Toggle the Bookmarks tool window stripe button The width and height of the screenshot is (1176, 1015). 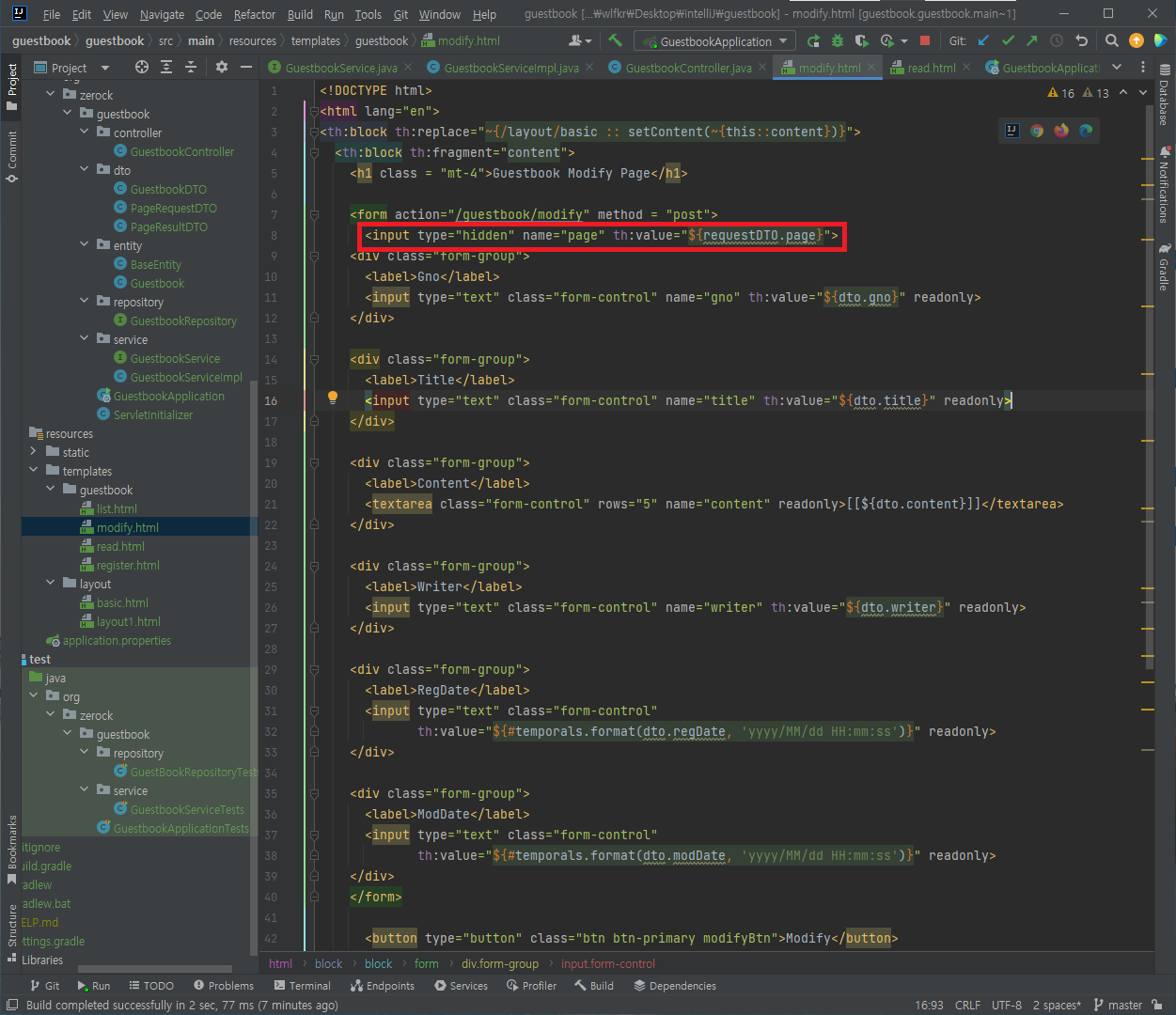(x=11, y=850)
